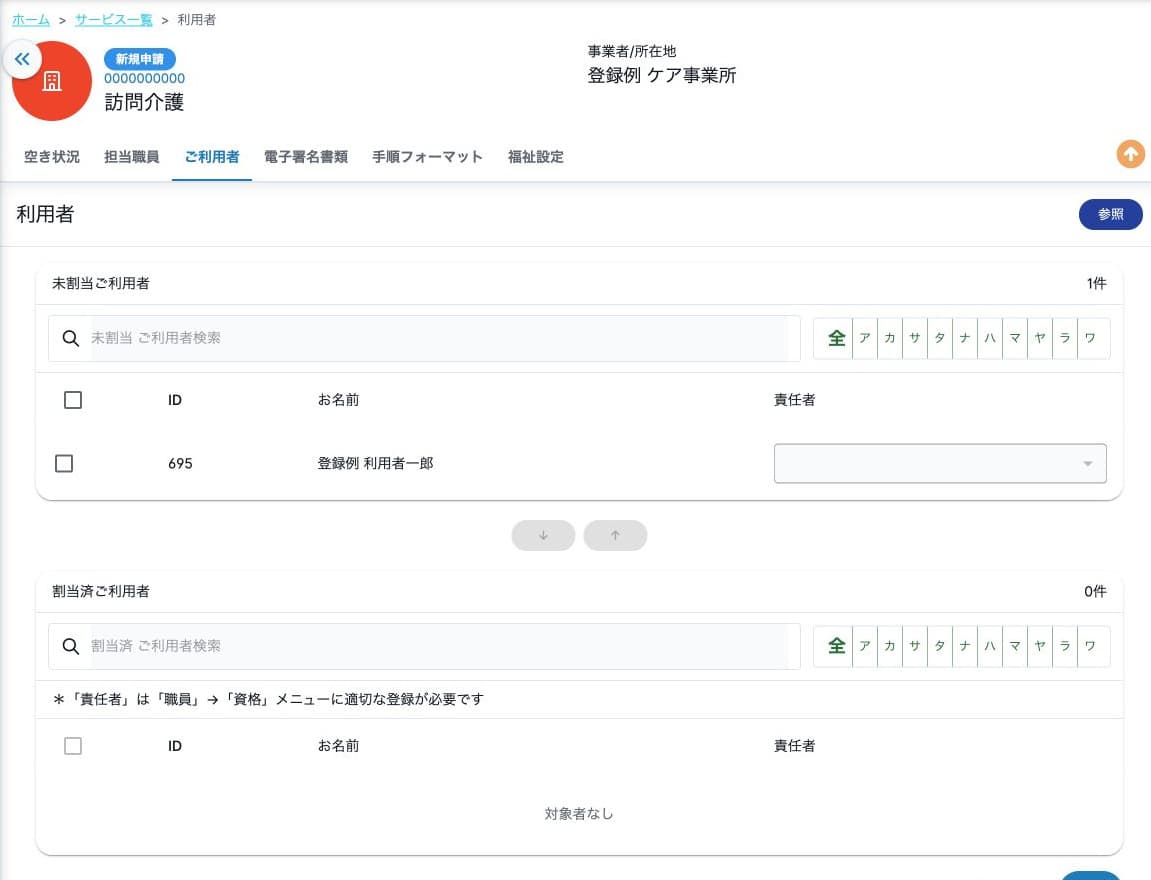Filter unassigned users by マ
Image resolution: width=1151 pixels, height=880 pixels.
pos(1014,338)
